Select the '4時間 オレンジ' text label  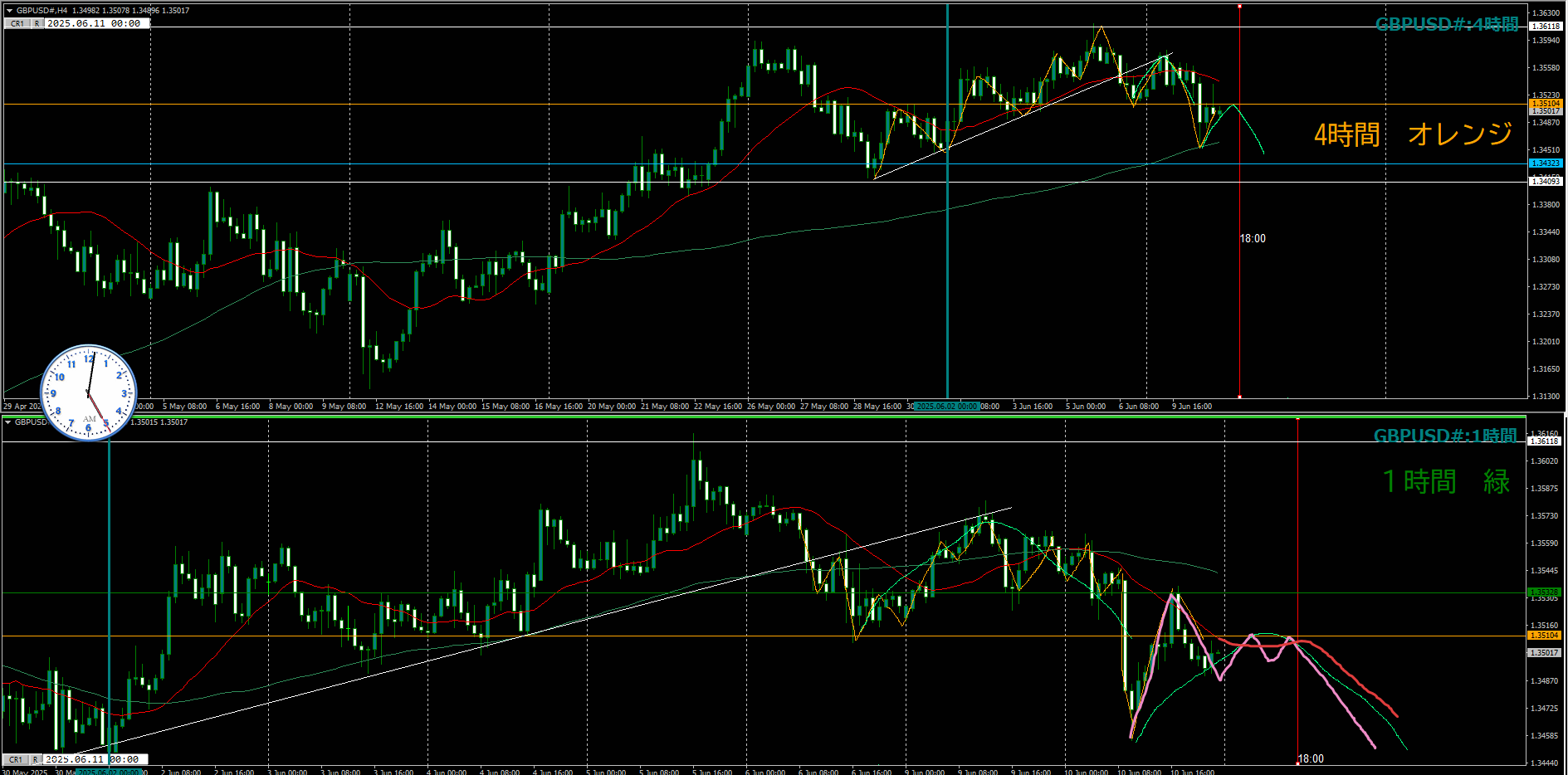coord(1413,134)
